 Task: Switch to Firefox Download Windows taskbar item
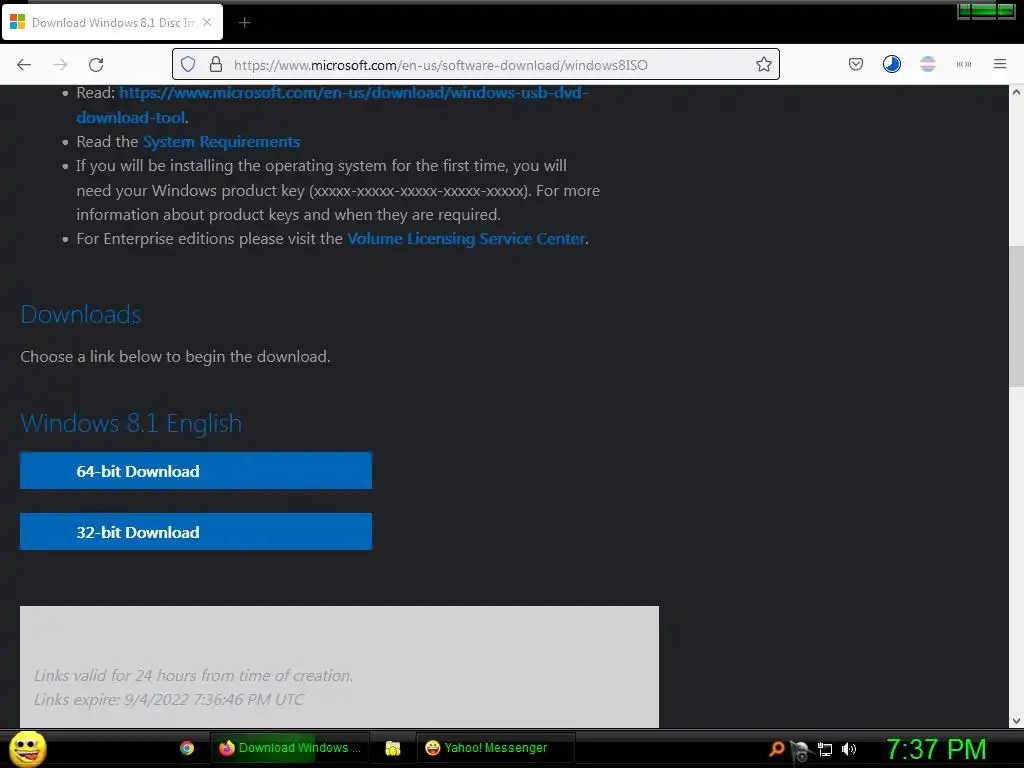290,748
